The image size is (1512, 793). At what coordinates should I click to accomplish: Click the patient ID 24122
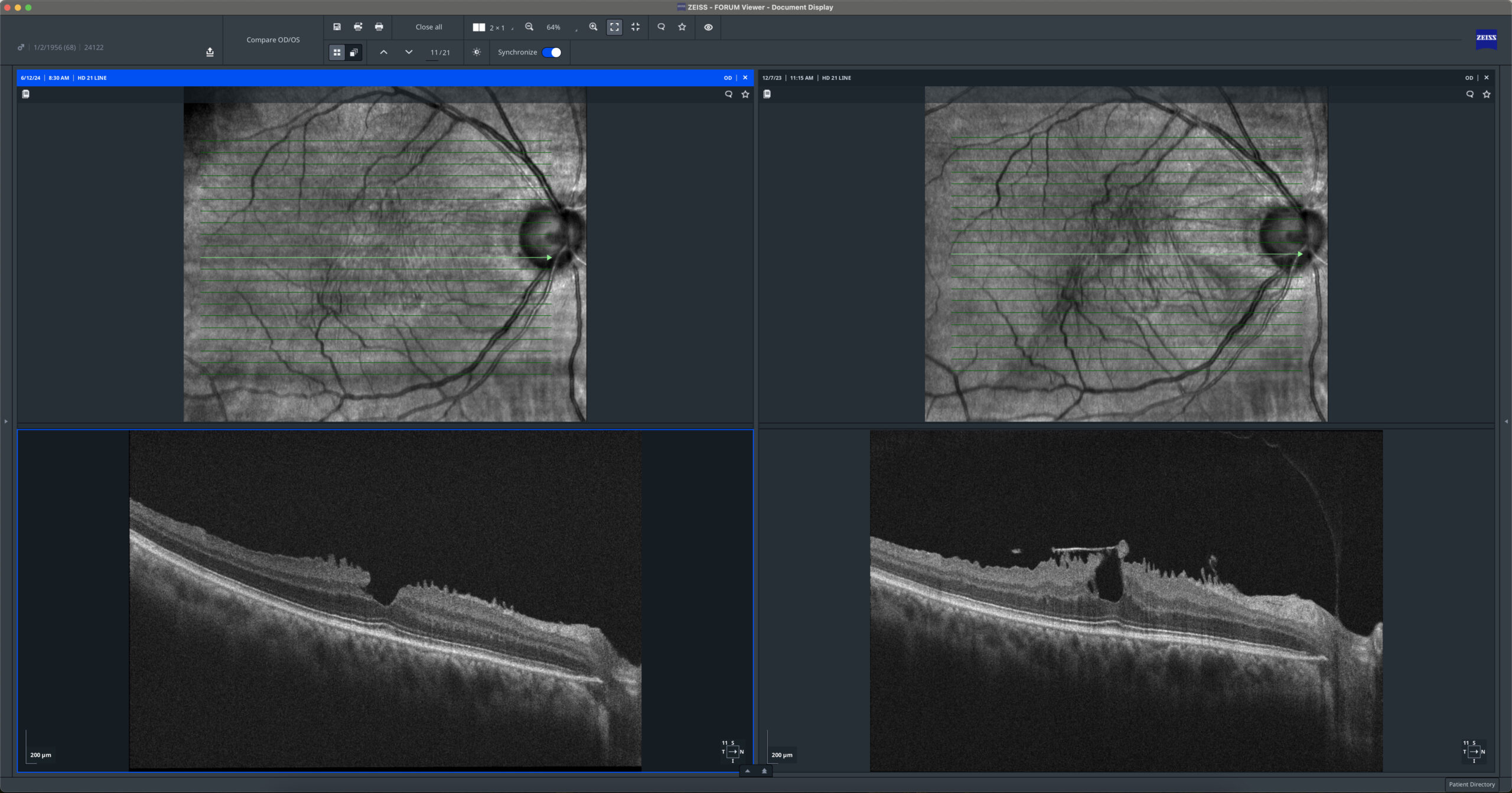coord(94,47)
